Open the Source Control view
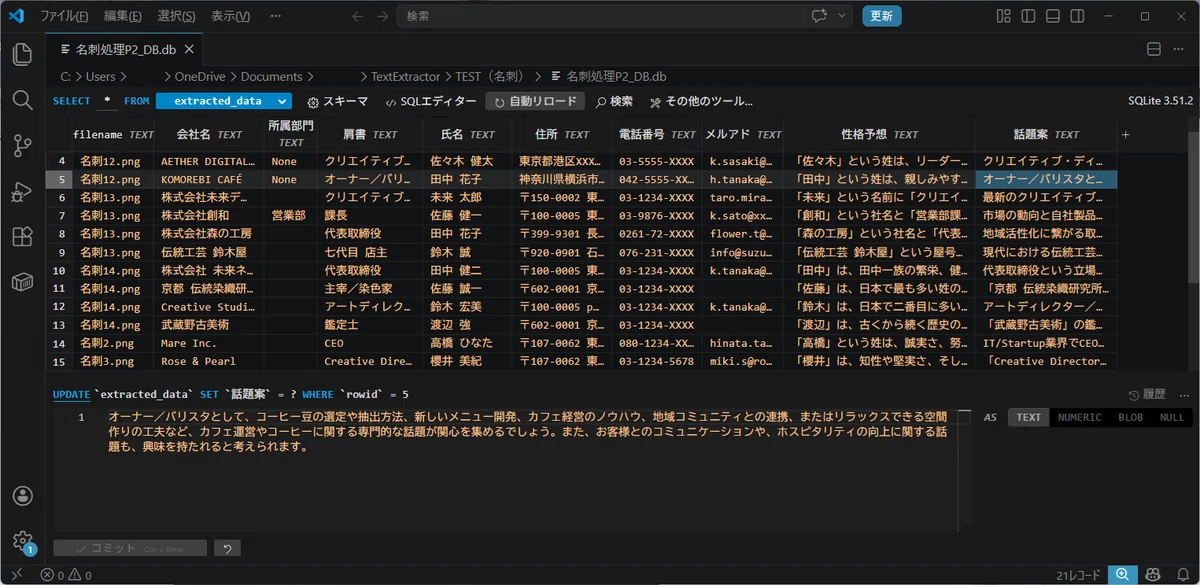 [22, 146]
